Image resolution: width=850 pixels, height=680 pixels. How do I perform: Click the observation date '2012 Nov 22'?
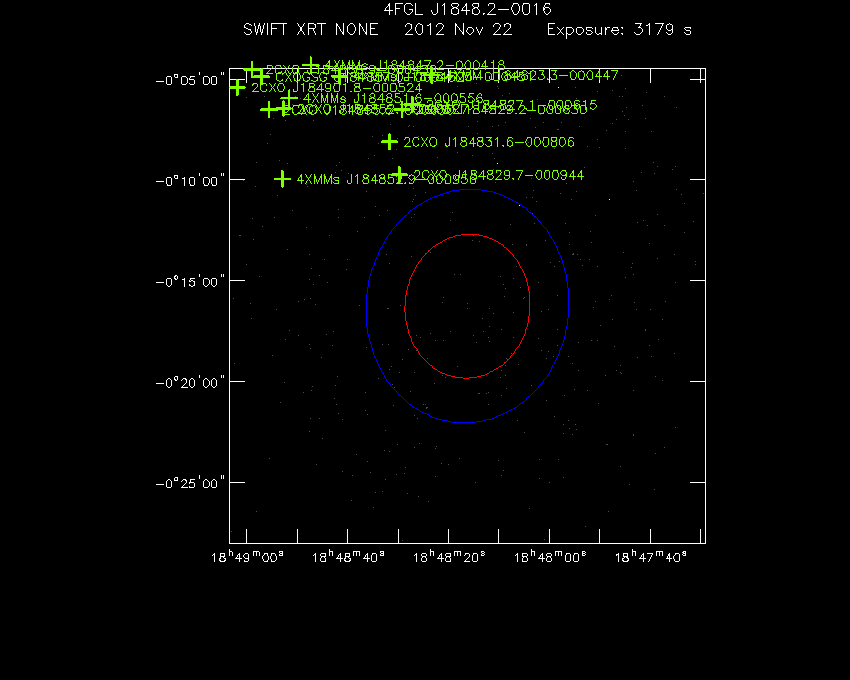point(458,29)
